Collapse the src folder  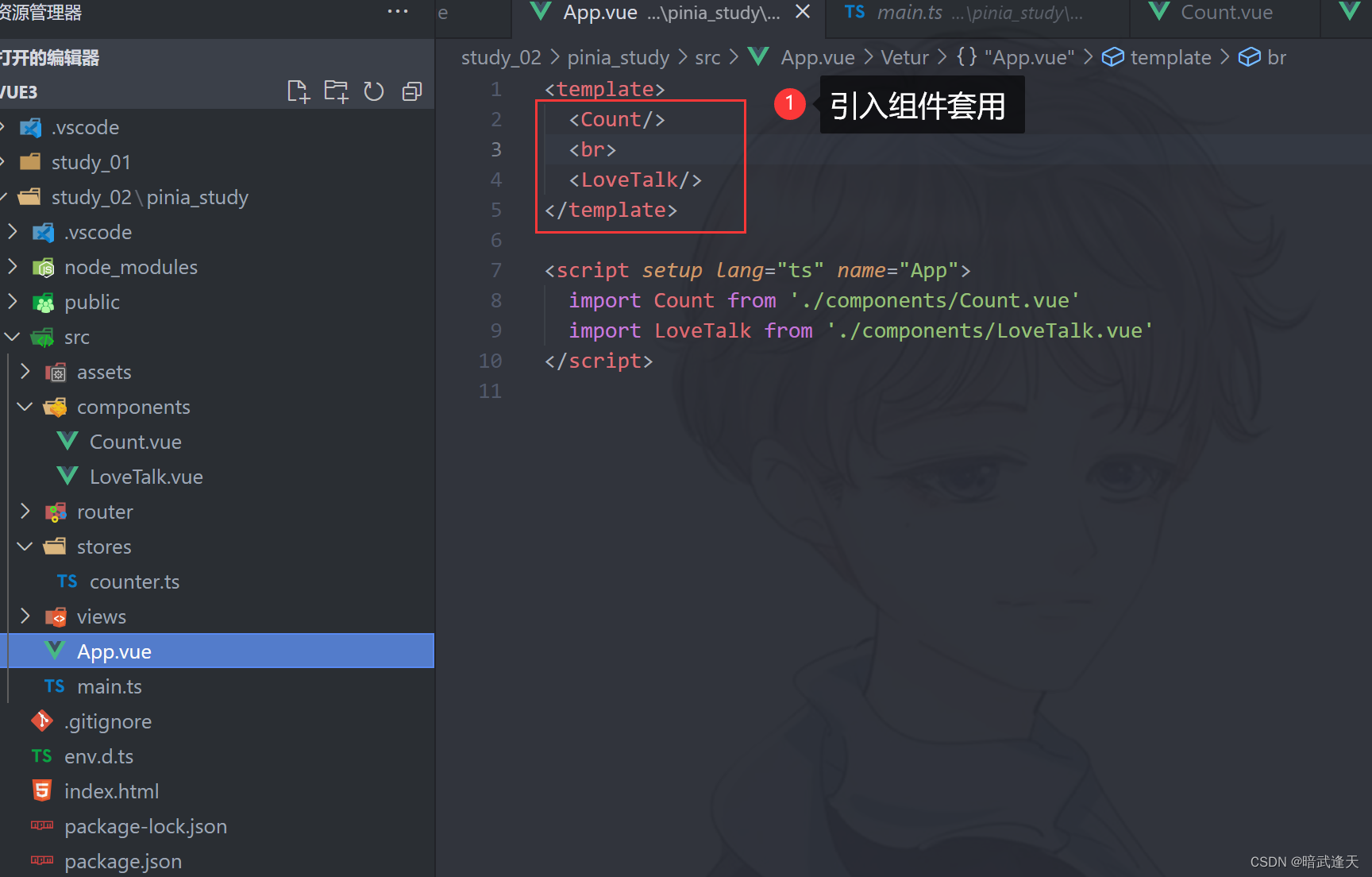point(13,337)
